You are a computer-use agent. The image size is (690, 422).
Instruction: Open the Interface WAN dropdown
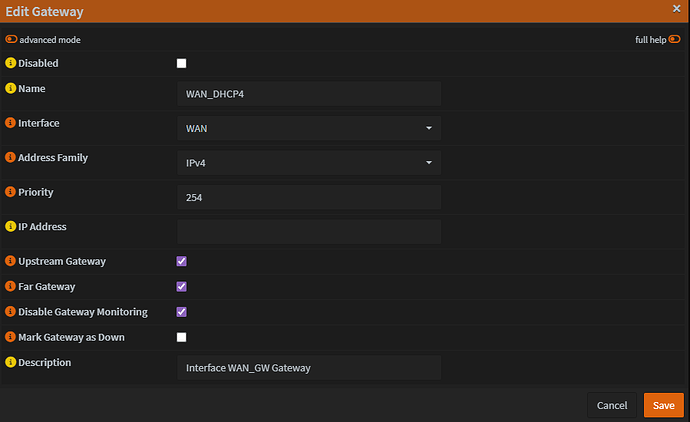click(308, 128)
